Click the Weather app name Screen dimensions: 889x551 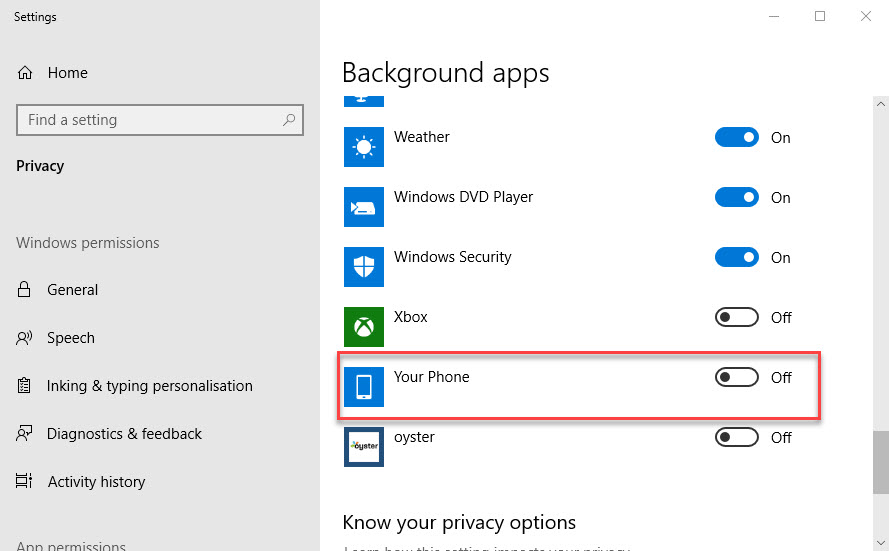click(x=421, y=137)
